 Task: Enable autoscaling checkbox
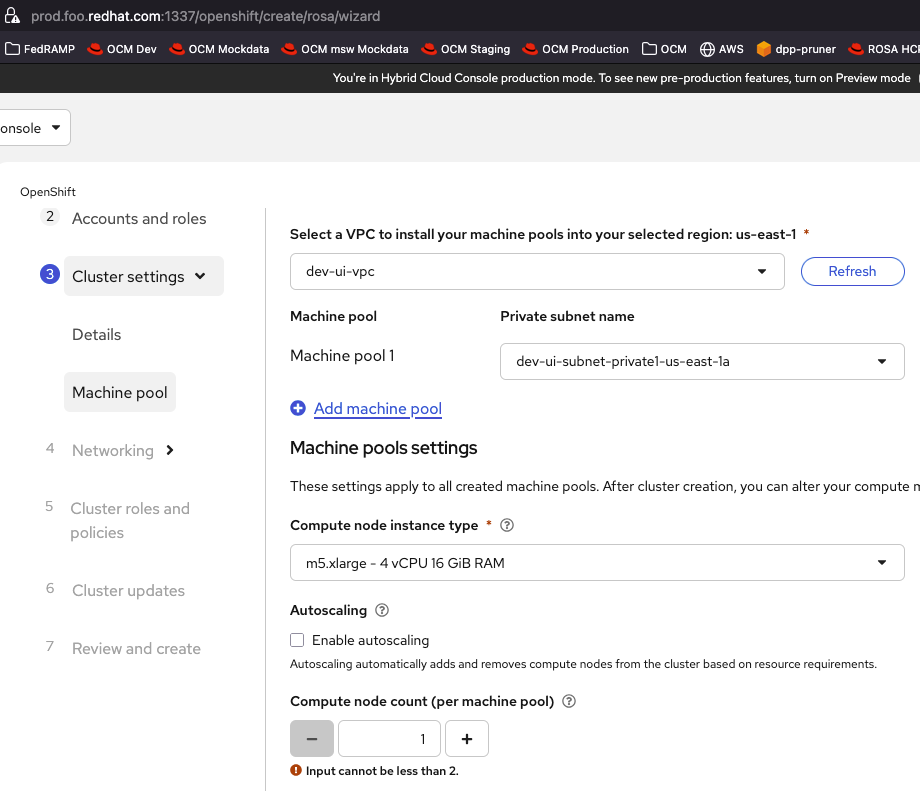tap(297, 640)
